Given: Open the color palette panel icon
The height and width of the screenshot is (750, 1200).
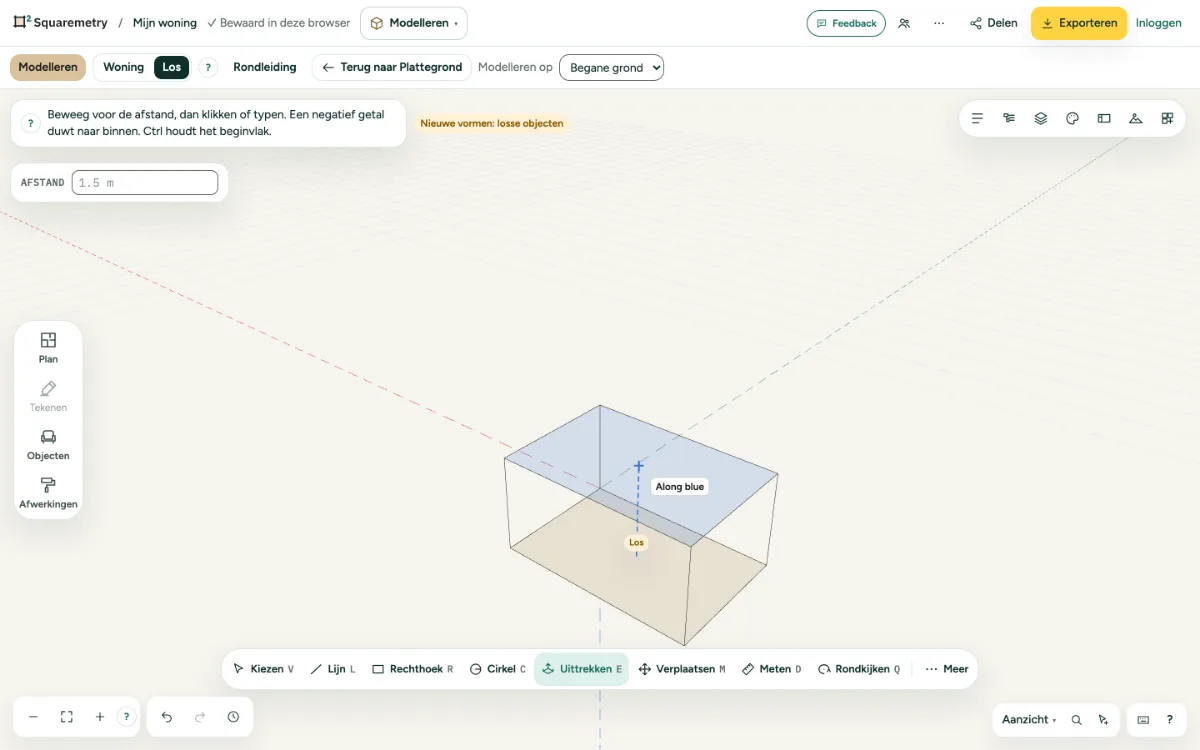Looking at the screenshot, I should [1072, 118].
